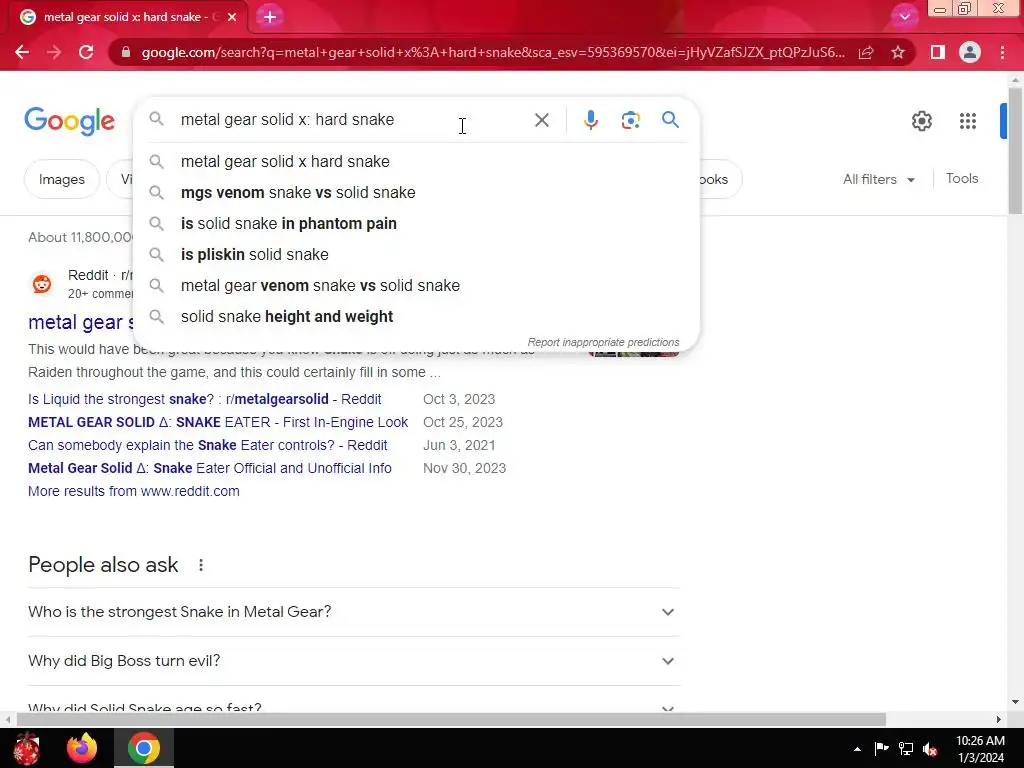
Task: Select suggestion 'is pliskin solid snake'
Action: [x=416, y=255]
